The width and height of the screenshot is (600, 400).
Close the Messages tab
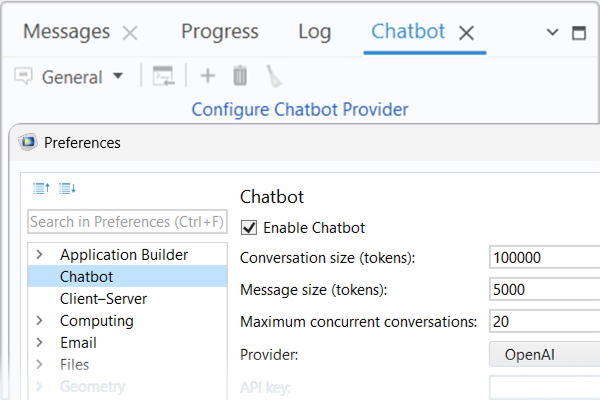click(x=130, y=32)
